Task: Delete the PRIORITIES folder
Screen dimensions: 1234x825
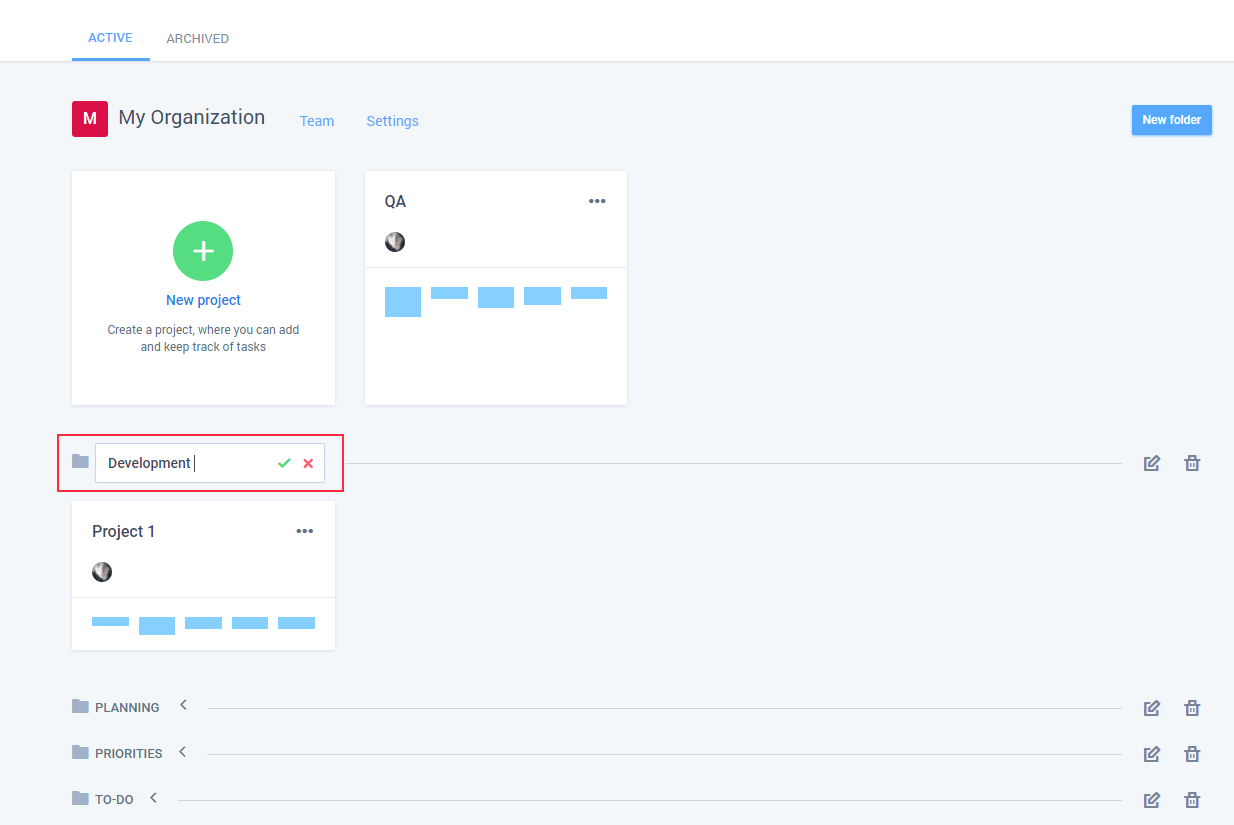Action: tap(1192, 754)
